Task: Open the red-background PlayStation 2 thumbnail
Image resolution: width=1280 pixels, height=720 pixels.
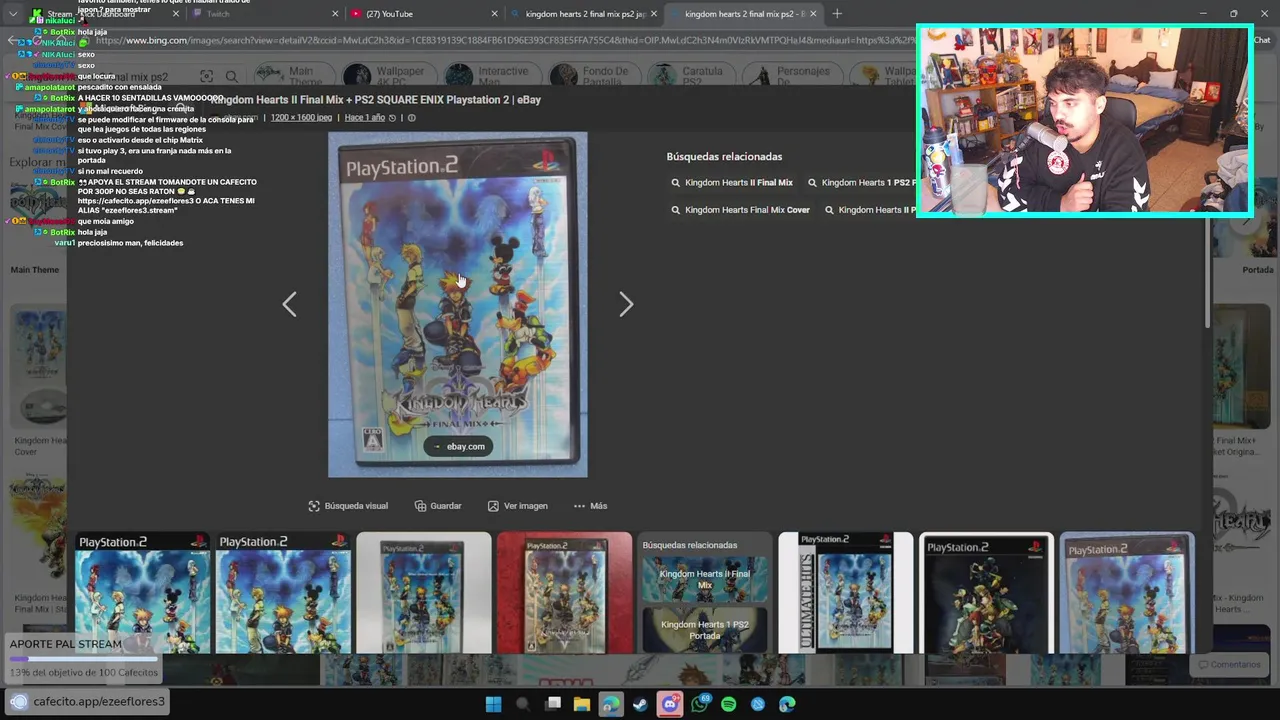Action: click(x=564, y=593)
